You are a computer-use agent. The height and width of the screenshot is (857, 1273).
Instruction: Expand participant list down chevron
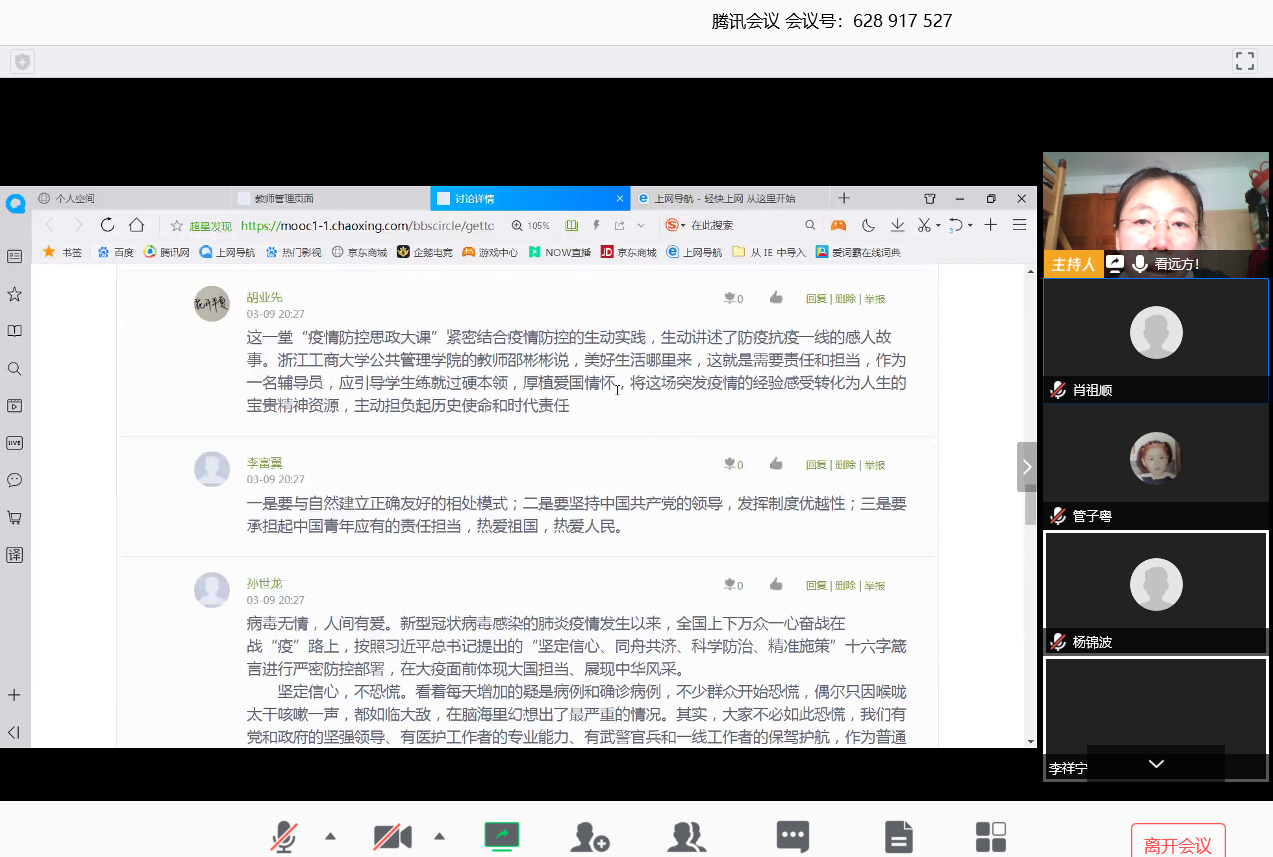click(x=1156, y=764)
